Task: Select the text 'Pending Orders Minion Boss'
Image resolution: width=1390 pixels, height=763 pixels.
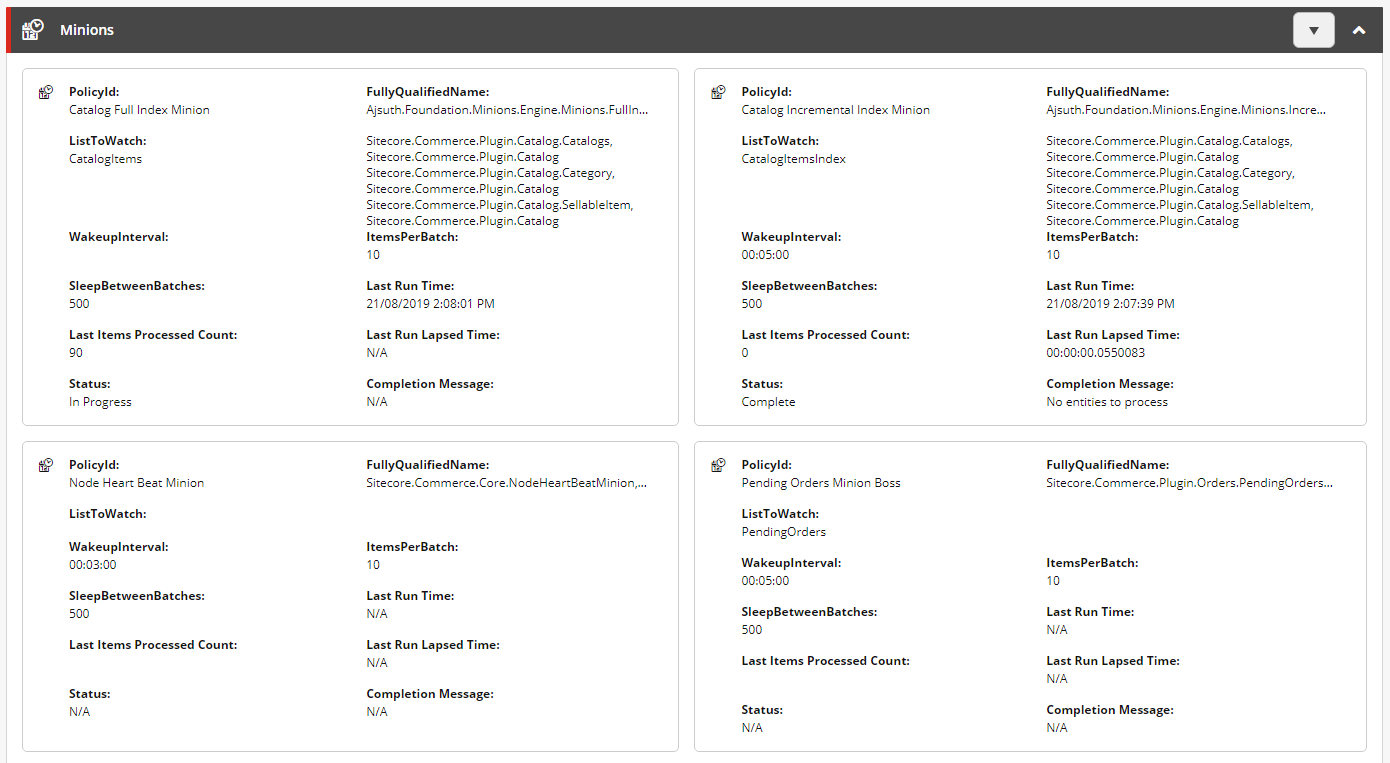Action: 821,483
